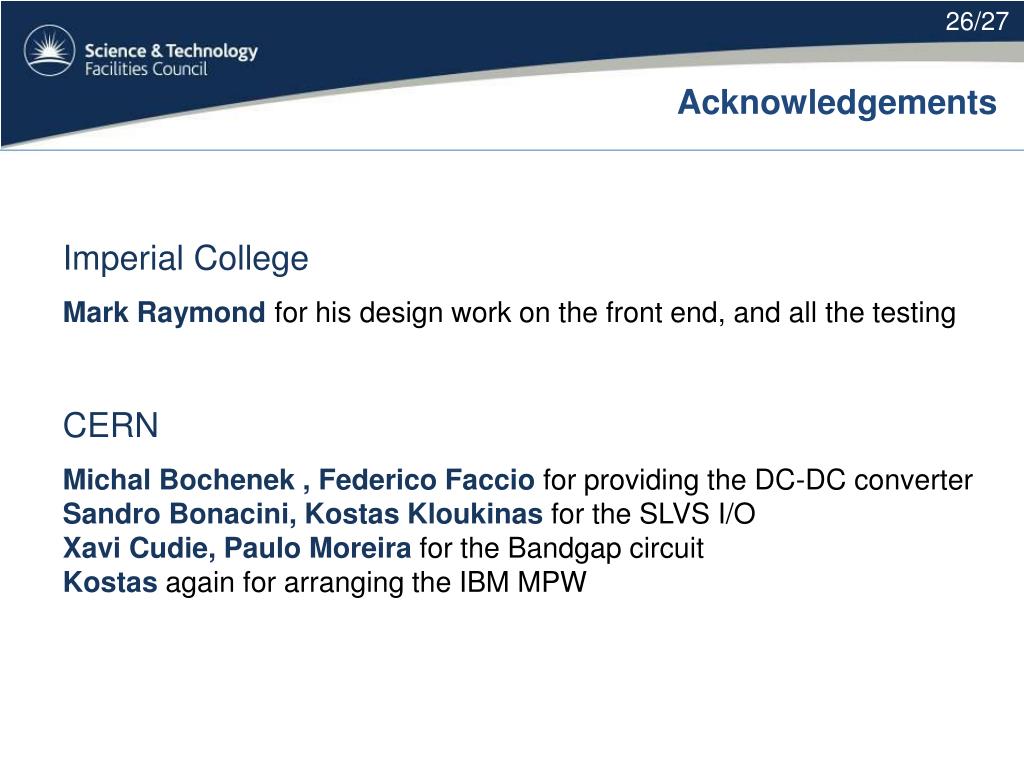Click the Acknowledgements slide title
Viewport: 1024px width, 768px height.
click(837, 103)
